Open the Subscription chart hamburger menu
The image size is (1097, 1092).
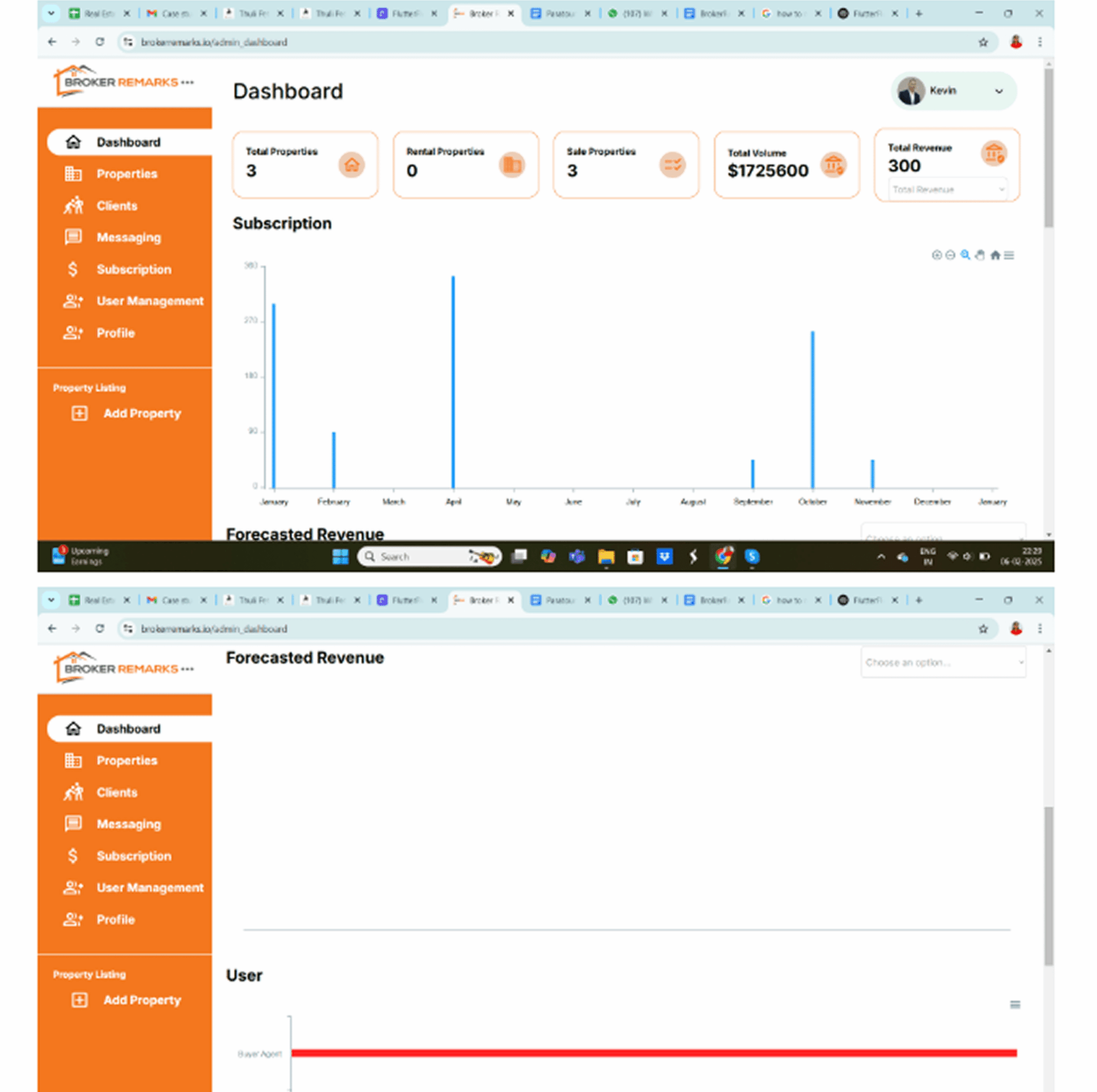pos(1009,255)
